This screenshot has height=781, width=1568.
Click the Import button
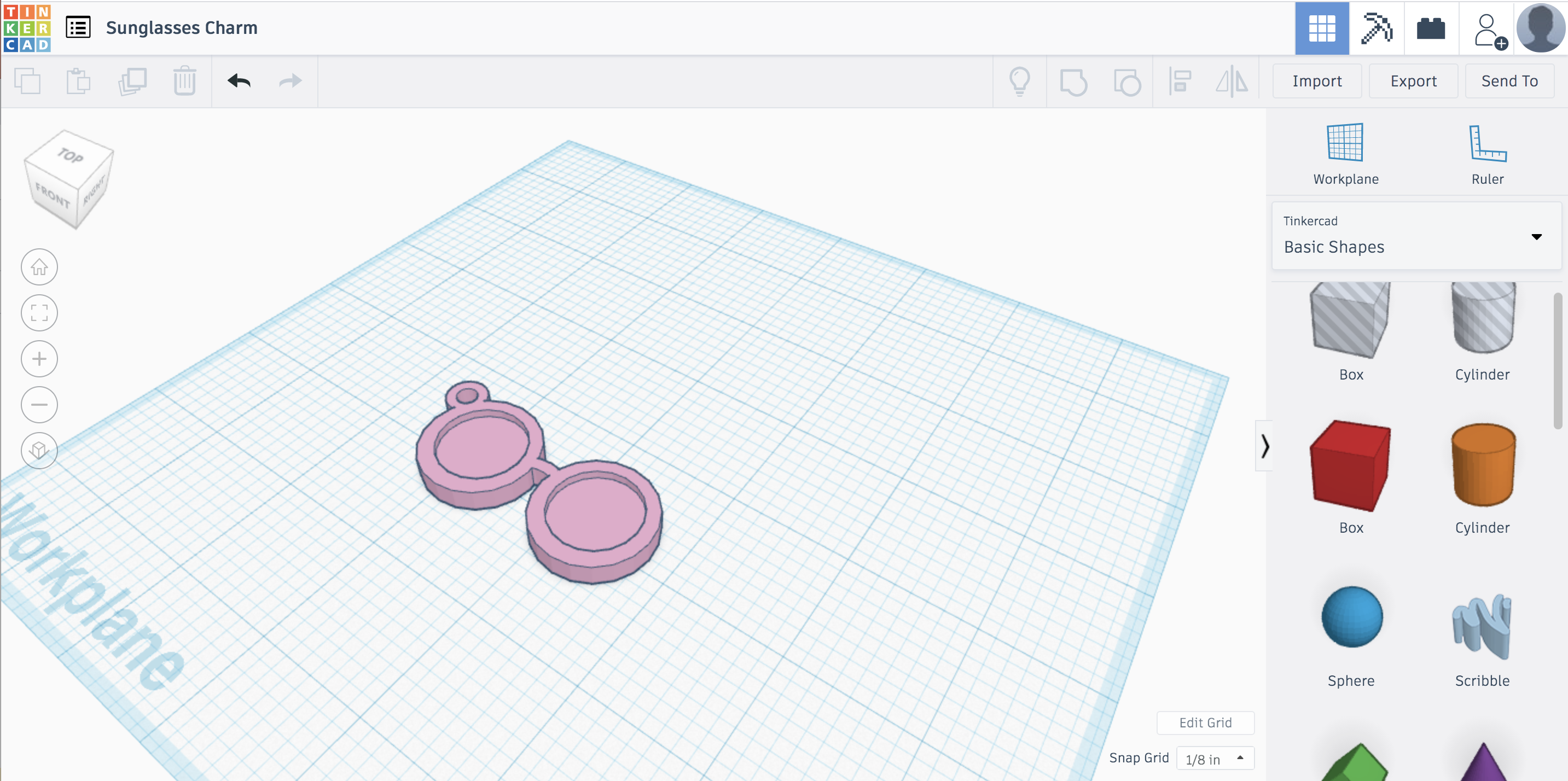pyautogui.click(x=1317, y=81)
